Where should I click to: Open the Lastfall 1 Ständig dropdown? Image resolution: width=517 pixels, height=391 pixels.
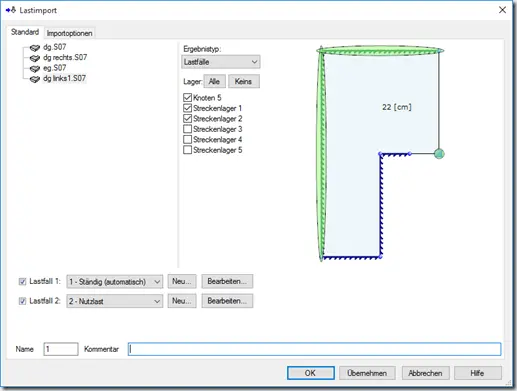pyautogui.click(x=115, y=282)
